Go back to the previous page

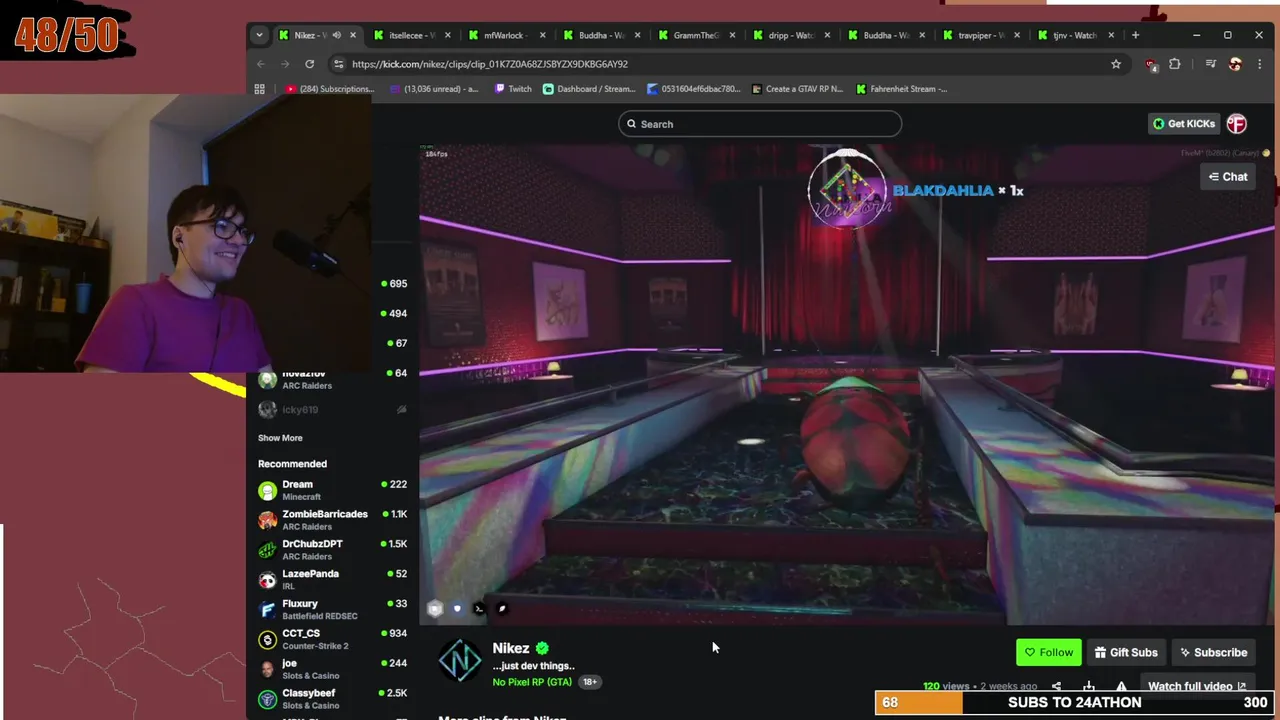point(261,64)
